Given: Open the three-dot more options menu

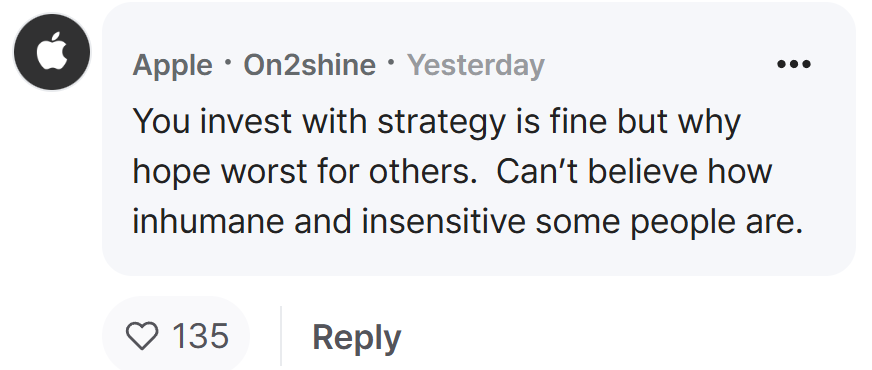Looking at the screenshot, I should pos(794,65).
